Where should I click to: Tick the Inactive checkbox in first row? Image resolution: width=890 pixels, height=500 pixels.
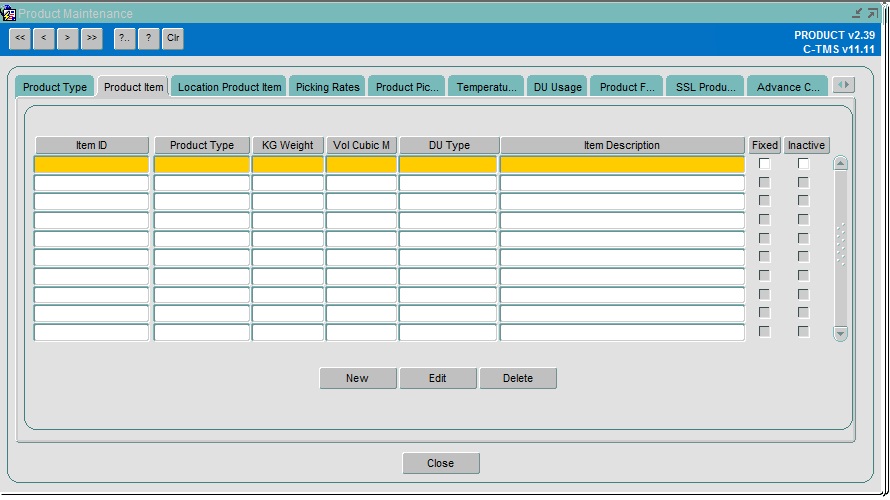(803, 164)
